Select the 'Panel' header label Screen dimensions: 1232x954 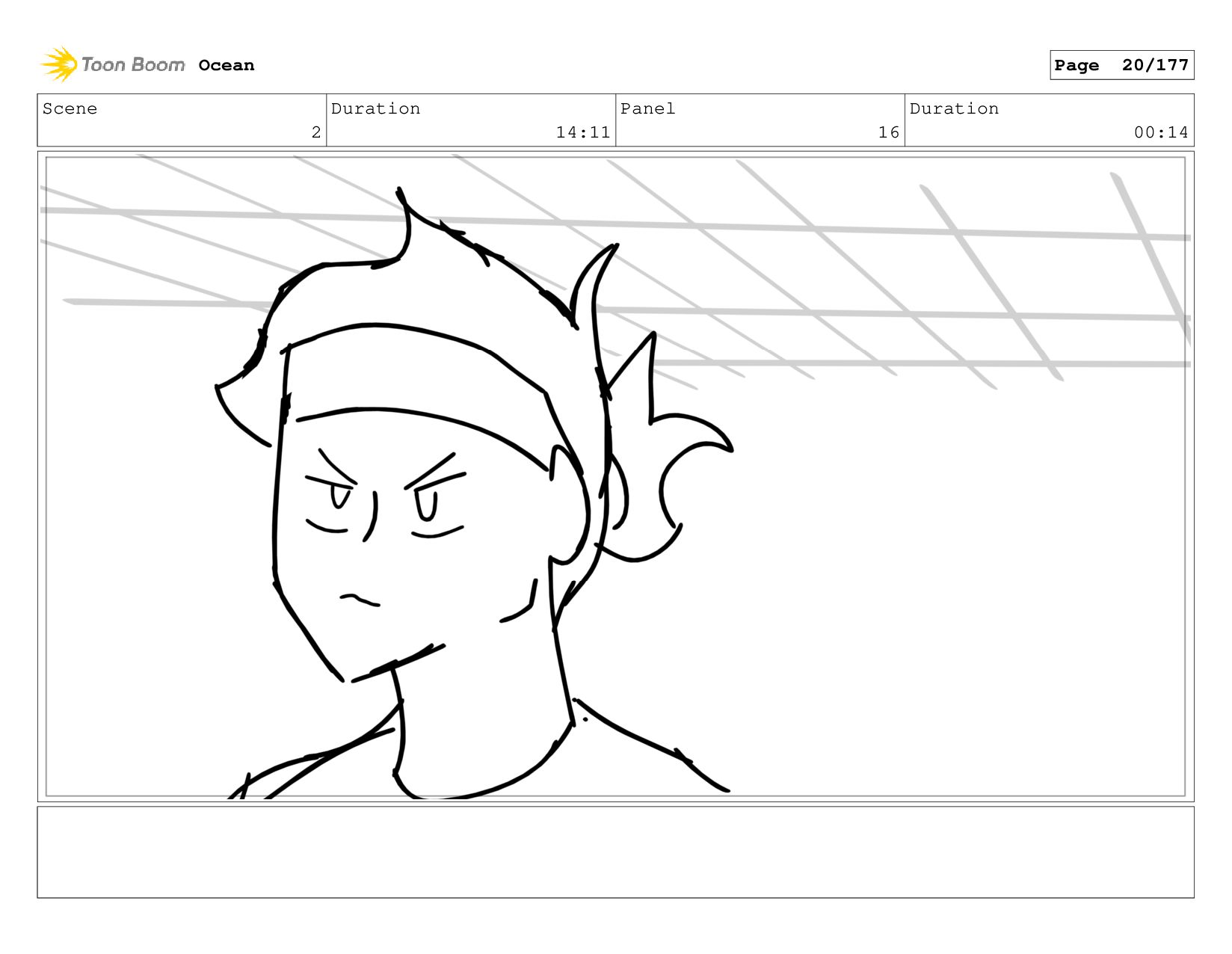coord(648,108)
